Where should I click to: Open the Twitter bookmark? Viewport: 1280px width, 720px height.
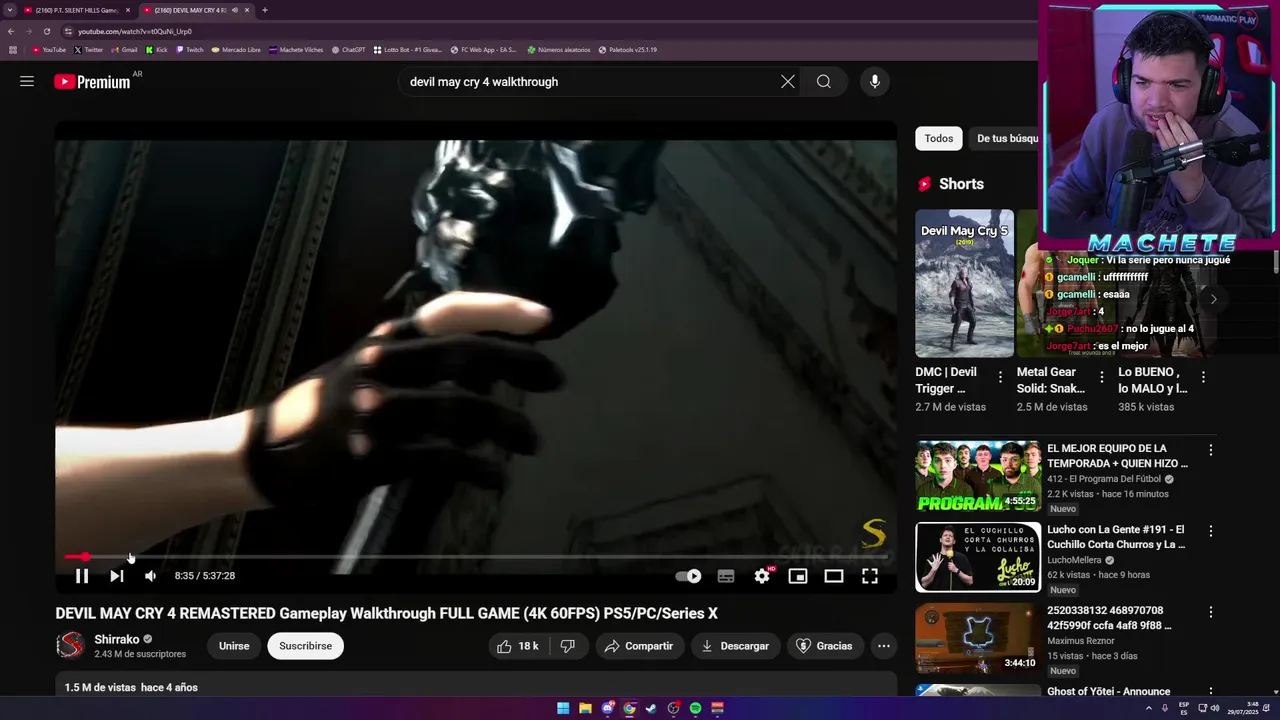[x=88, y=49]
